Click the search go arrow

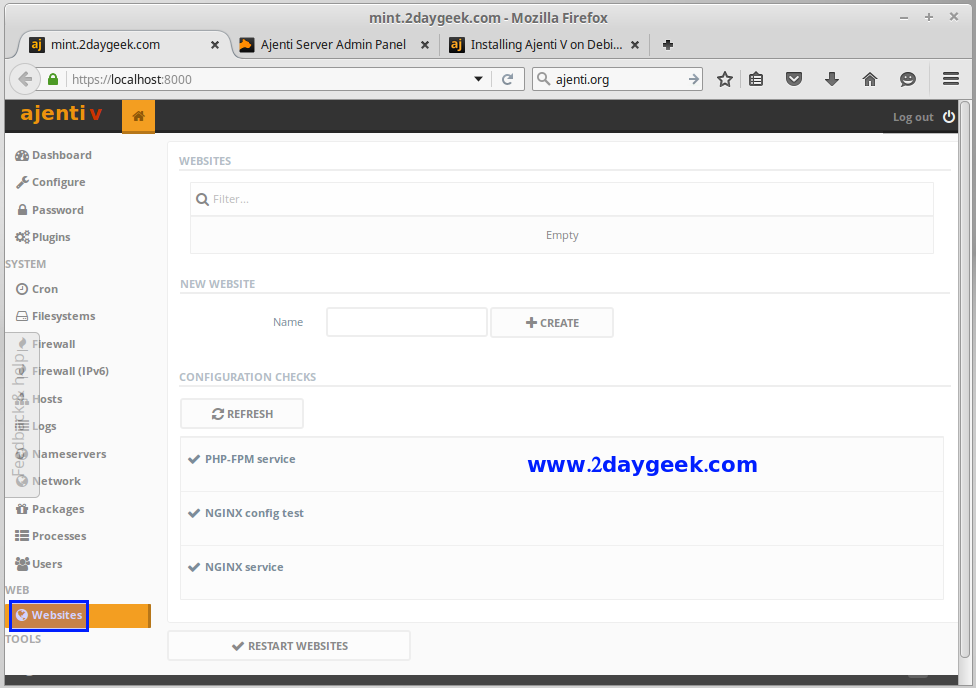click(x=693, y=79)
